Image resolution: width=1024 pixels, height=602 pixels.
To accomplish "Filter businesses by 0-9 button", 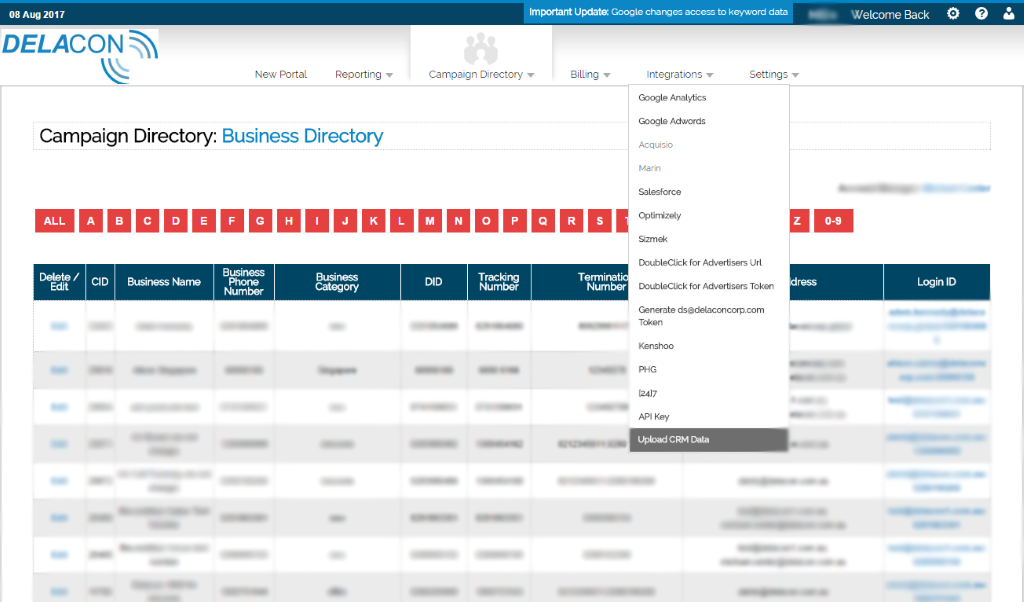I will point(833,221).
